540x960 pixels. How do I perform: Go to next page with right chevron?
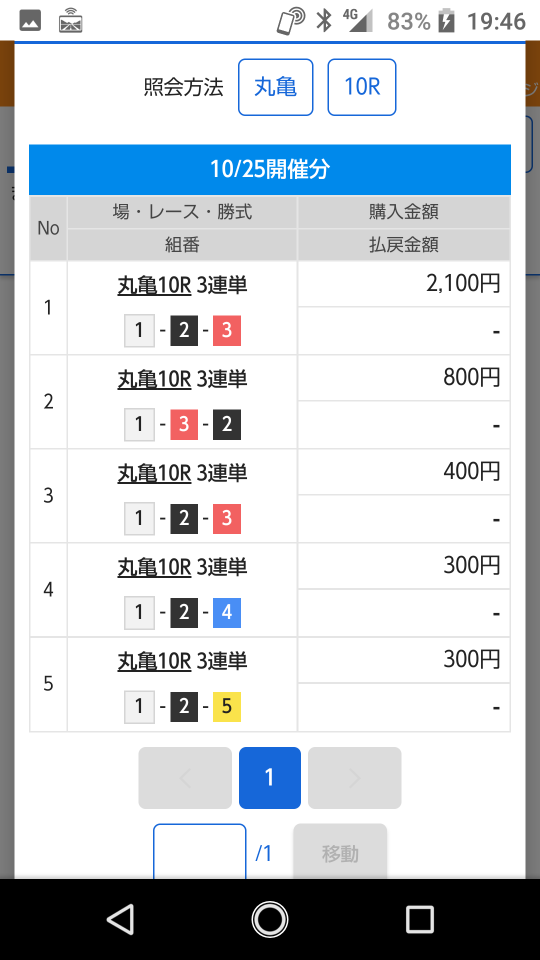point(354,778)
